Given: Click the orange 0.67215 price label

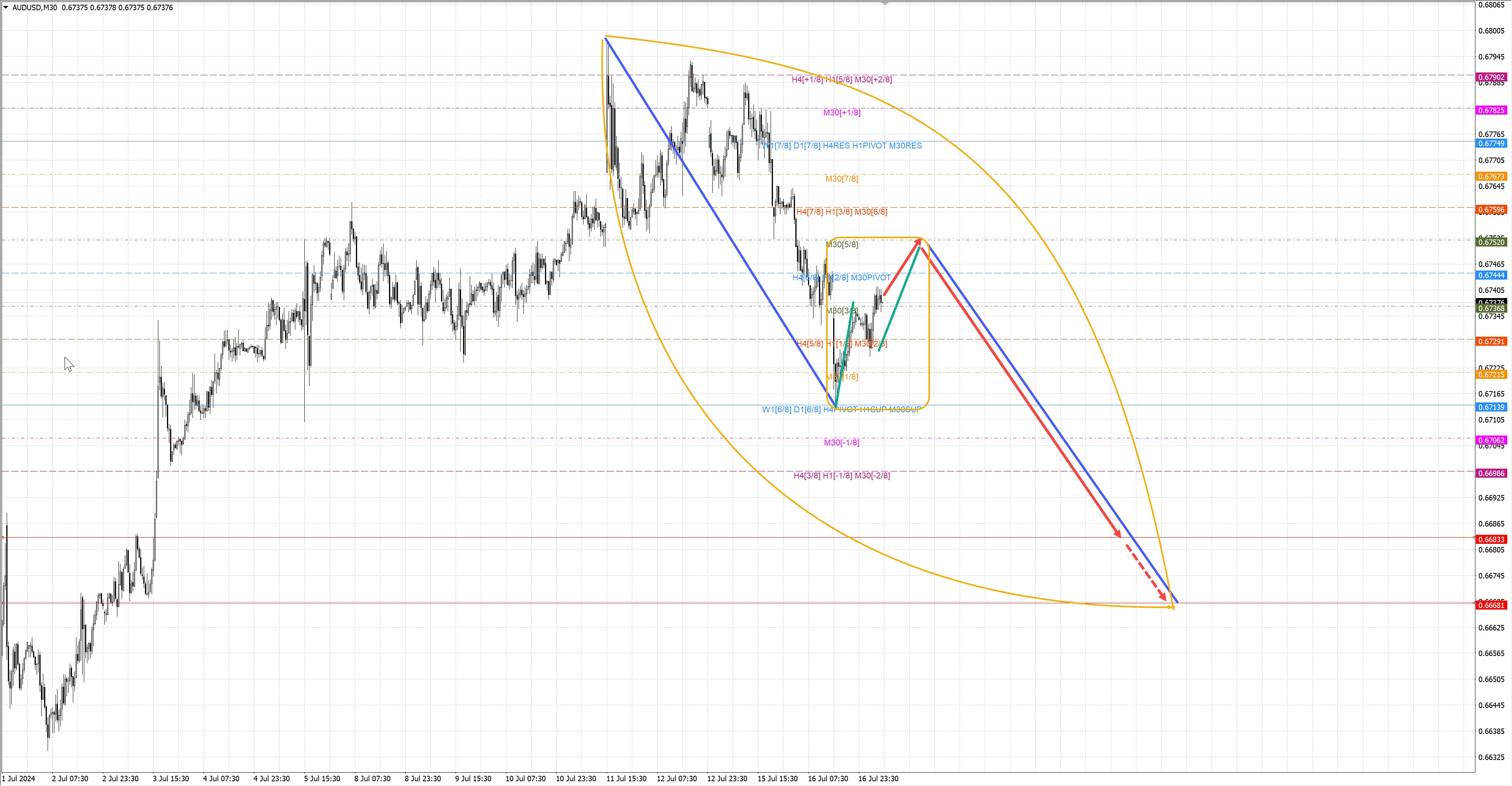Looking at the screenshot, I should (1492, 374).
